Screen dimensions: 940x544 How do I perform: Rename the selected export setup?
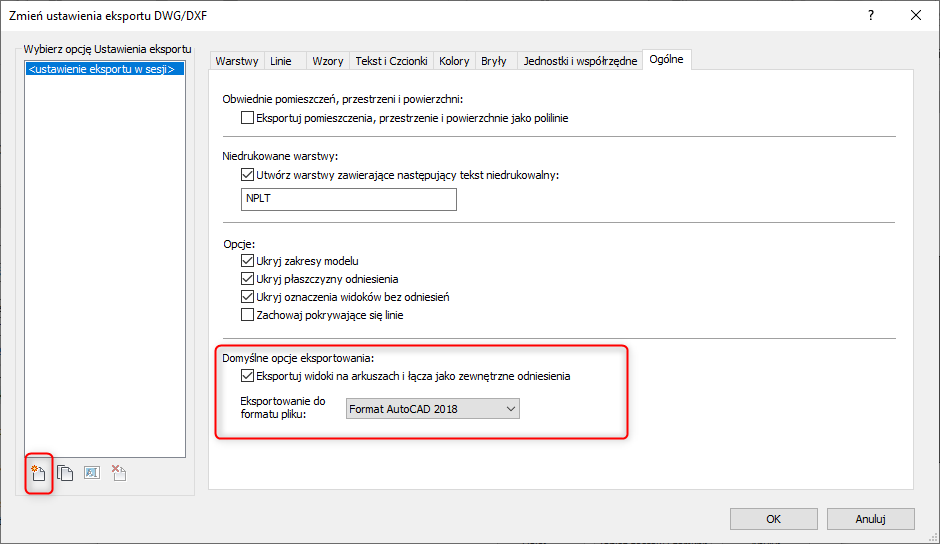click(92, 474)
